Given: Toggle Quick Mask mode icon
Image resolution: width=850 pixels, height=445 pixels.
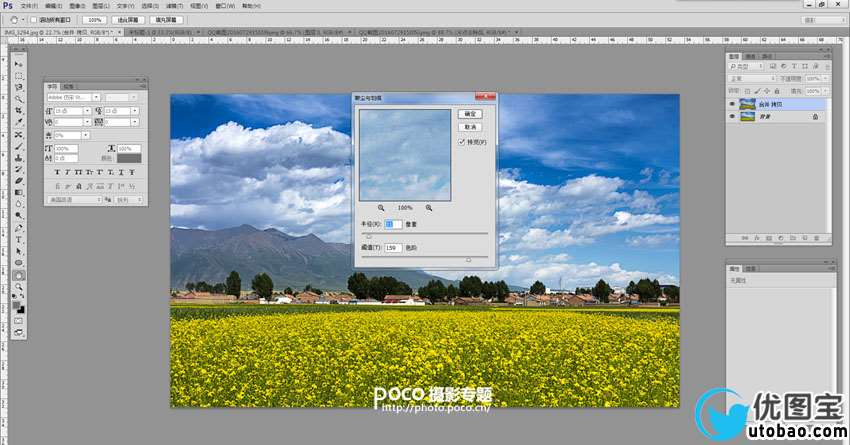Looking at the screenshot, I should tap(18, 321).
